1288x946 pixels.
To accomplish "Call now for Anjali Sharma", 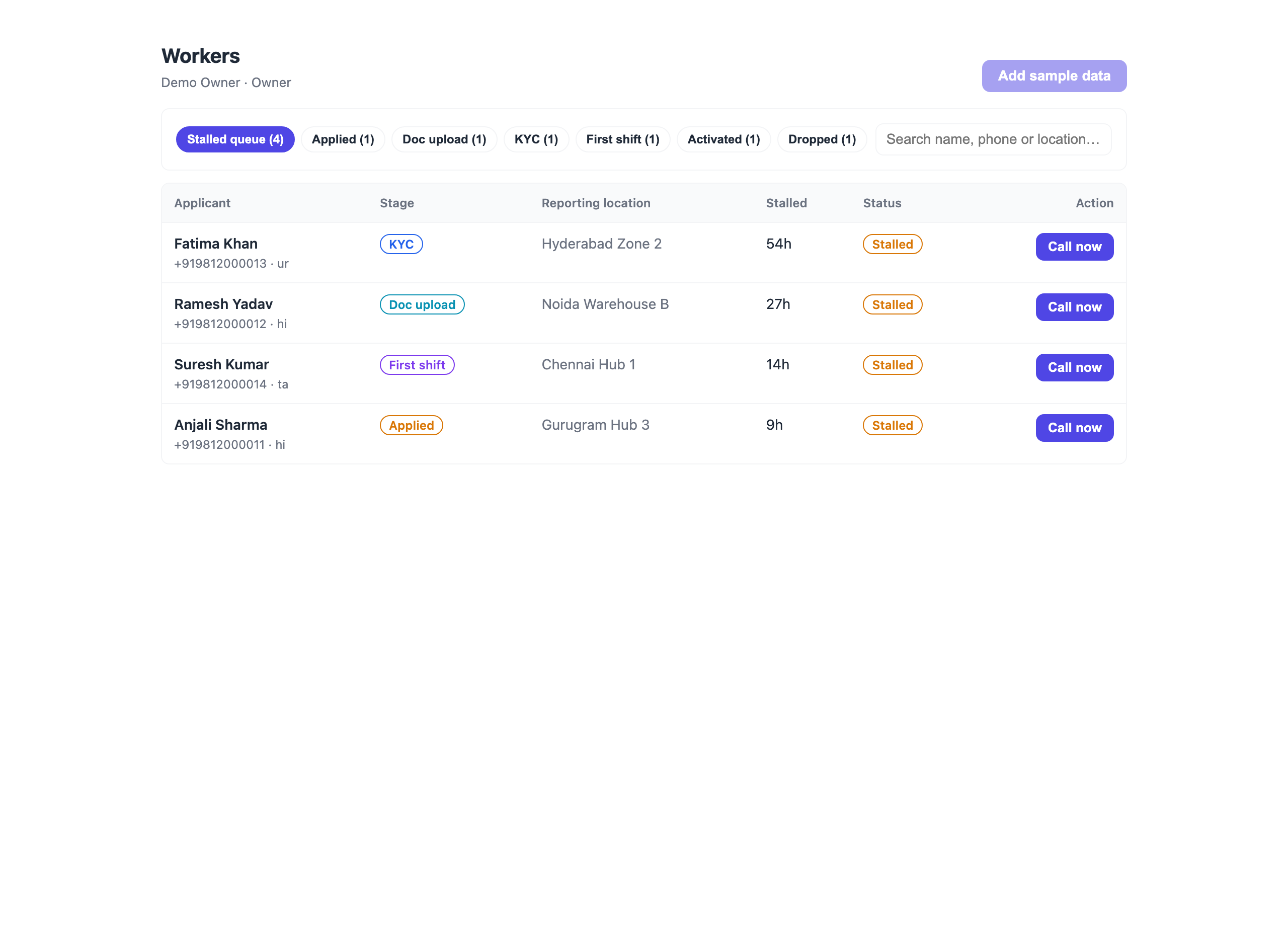I will pos(1074,428).
